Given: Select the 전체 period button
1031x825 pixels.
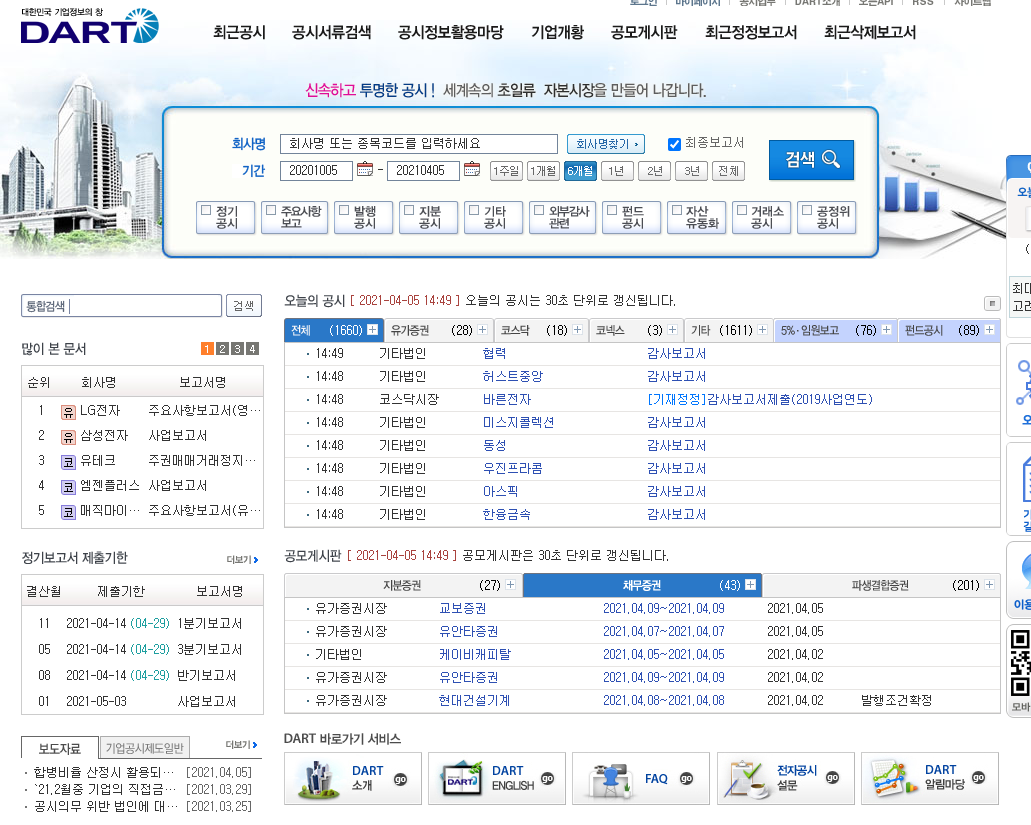Looking at the screenshot, I should pyautogui.click(x=729, y=171).
